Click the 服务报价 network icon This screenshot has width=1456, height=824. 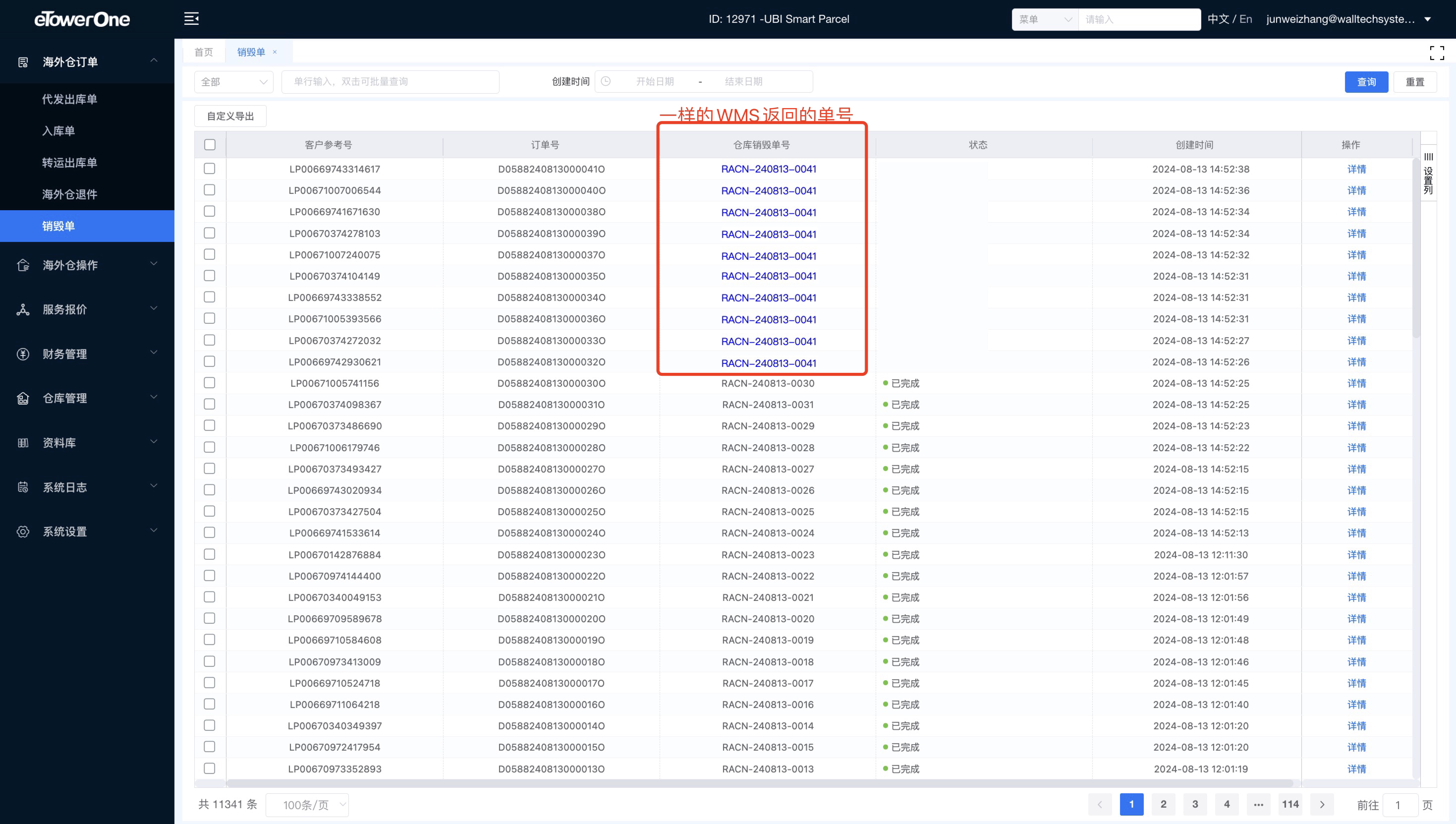(23, 309)
